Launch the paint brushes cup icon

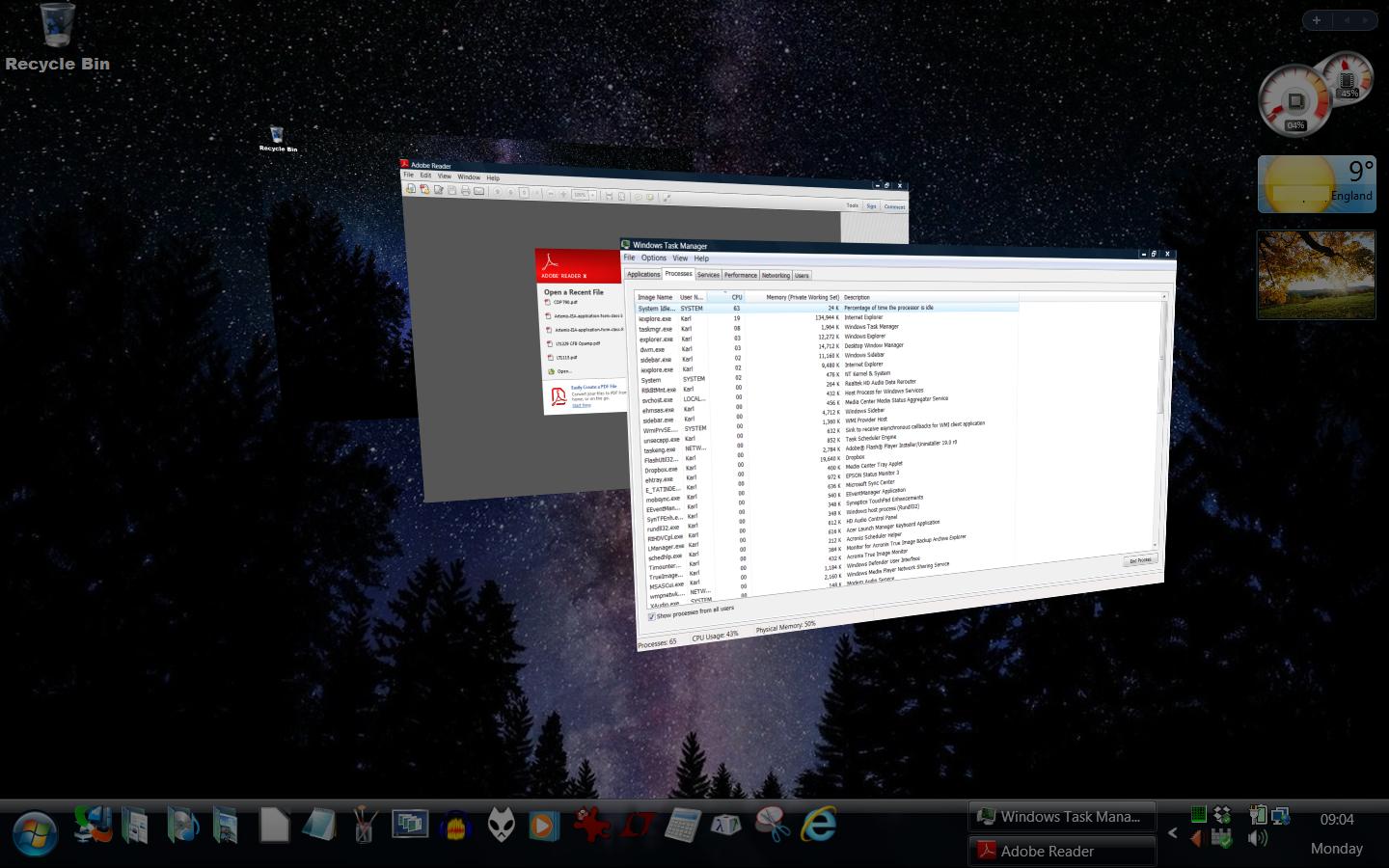click(365, 826)
